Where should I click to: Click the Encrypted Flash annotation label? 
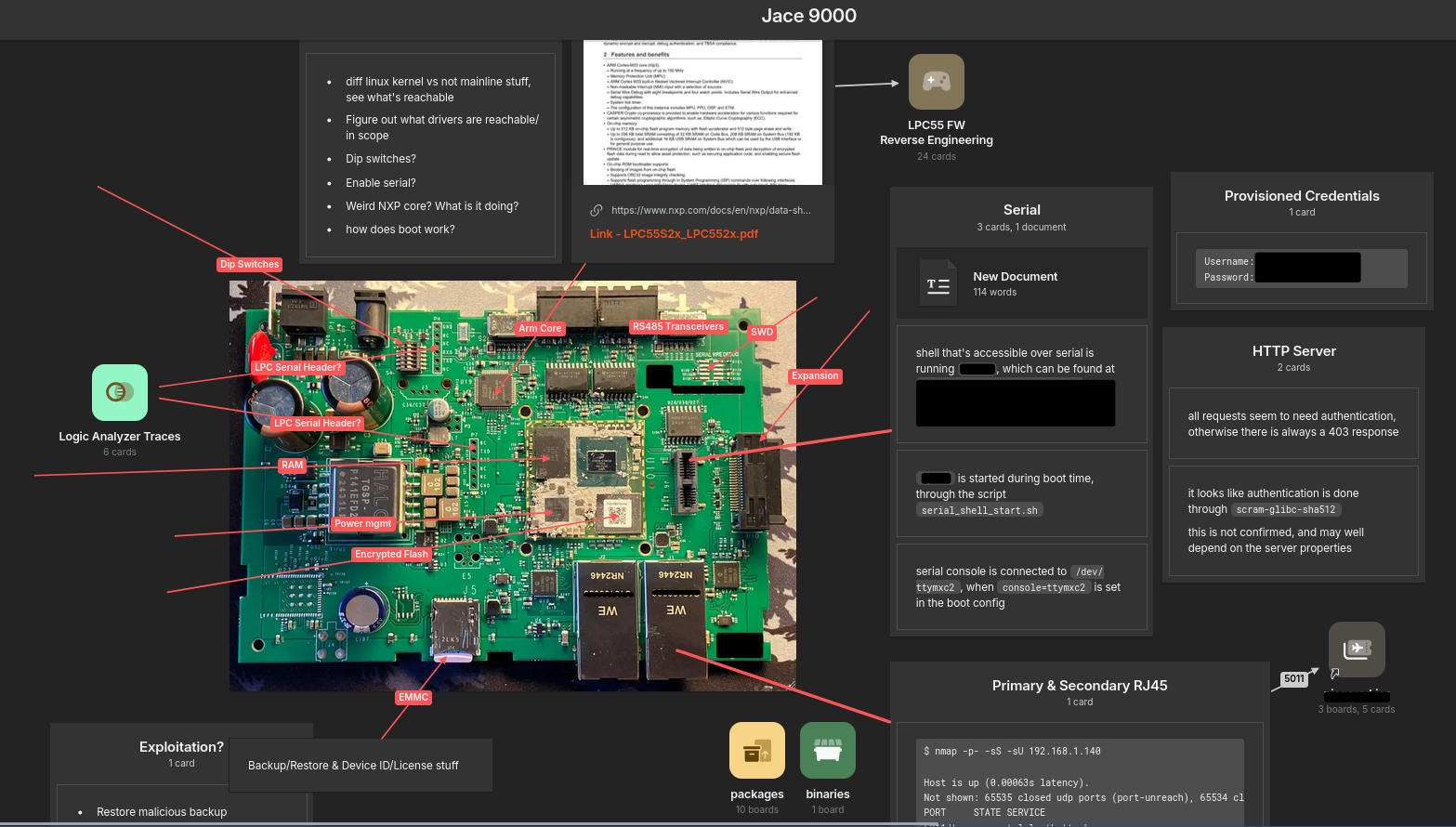[x=391, y=555]
